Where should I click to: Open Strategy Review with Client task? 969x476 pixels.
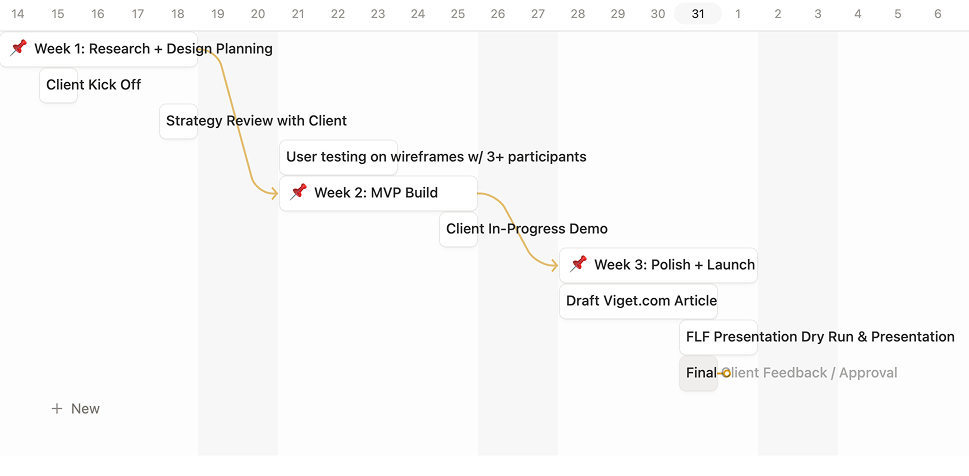[256, 121]
